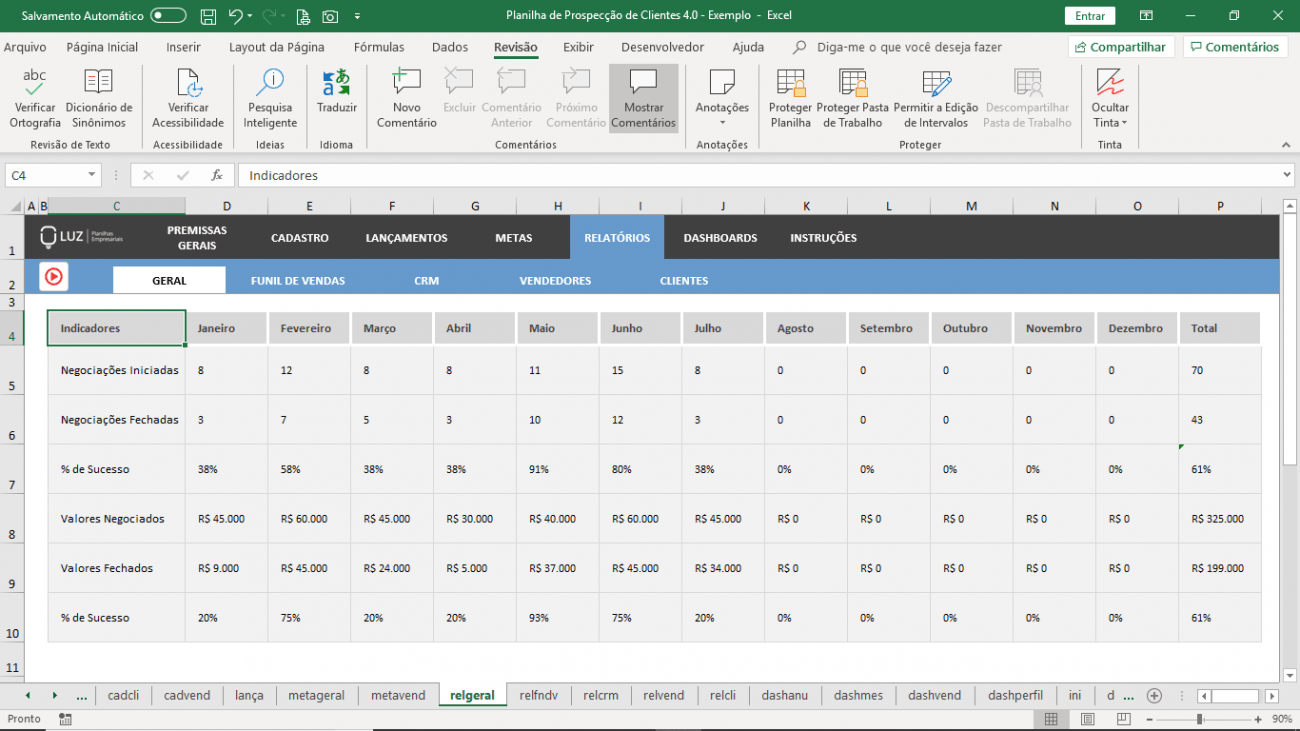
Task: Click the Entrar button
Action: [x=1089, y=15]
